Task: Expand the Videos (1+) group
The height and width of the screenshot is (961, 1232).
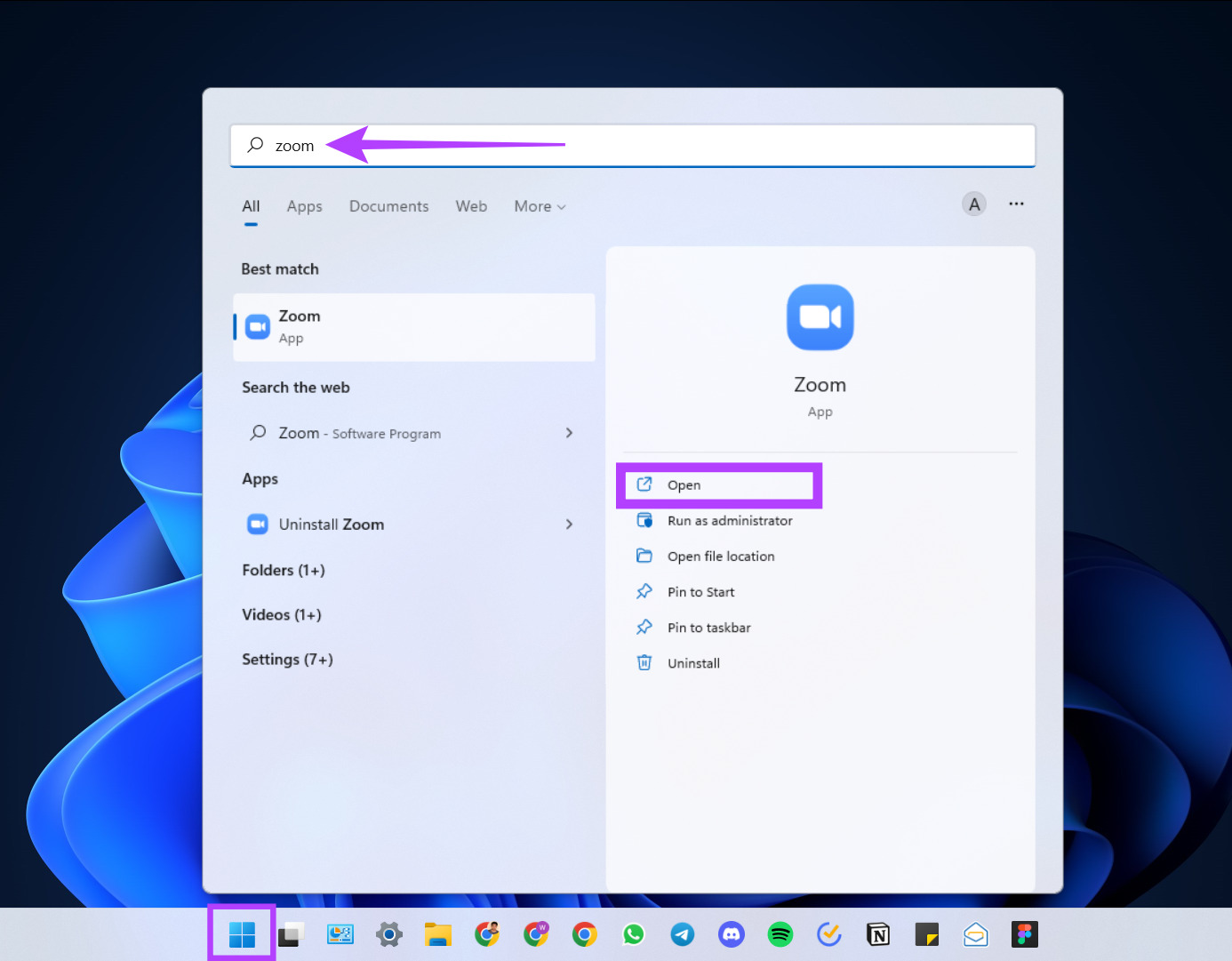Action: 282,614
